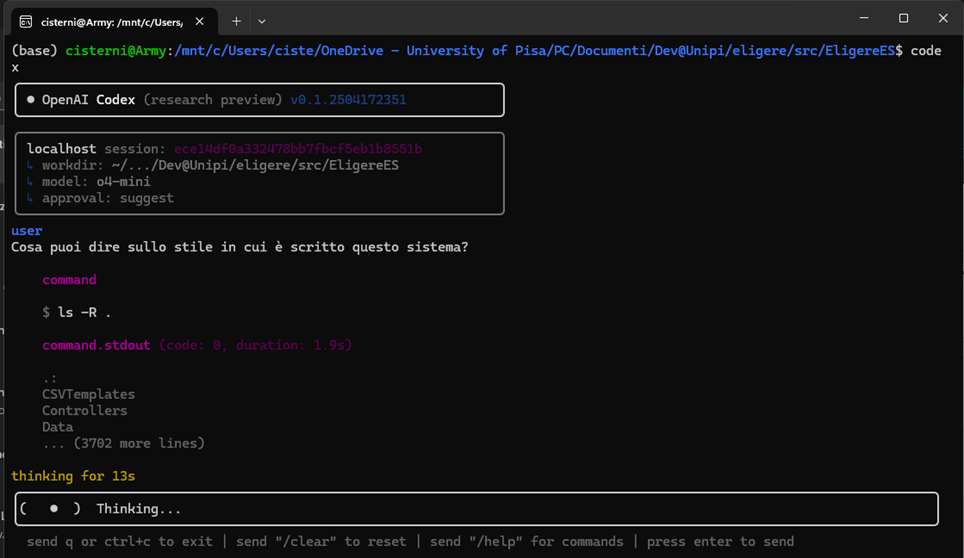Click the code: 0, duration: 1.9s text
Viewport: 964px width, 558px height.
click(x=256, y=345)
